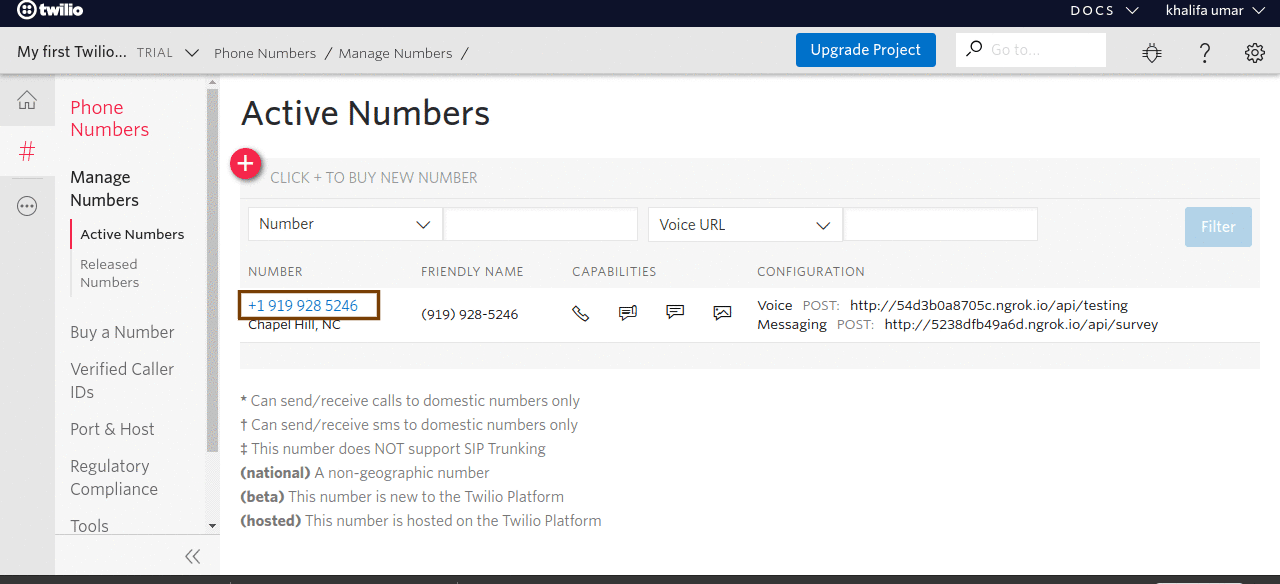Collapse the sidebar with double chevron
This screenshot has height=584, width=1280.
click(x=193, y=557)
